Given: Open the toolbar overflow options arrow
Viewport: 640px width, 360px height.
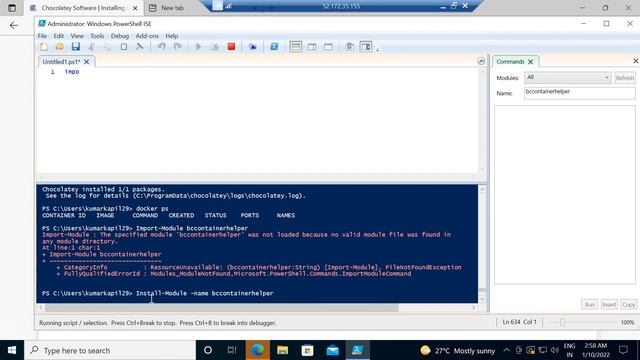Looking at the screenshot, I should (x=378, y=50).
